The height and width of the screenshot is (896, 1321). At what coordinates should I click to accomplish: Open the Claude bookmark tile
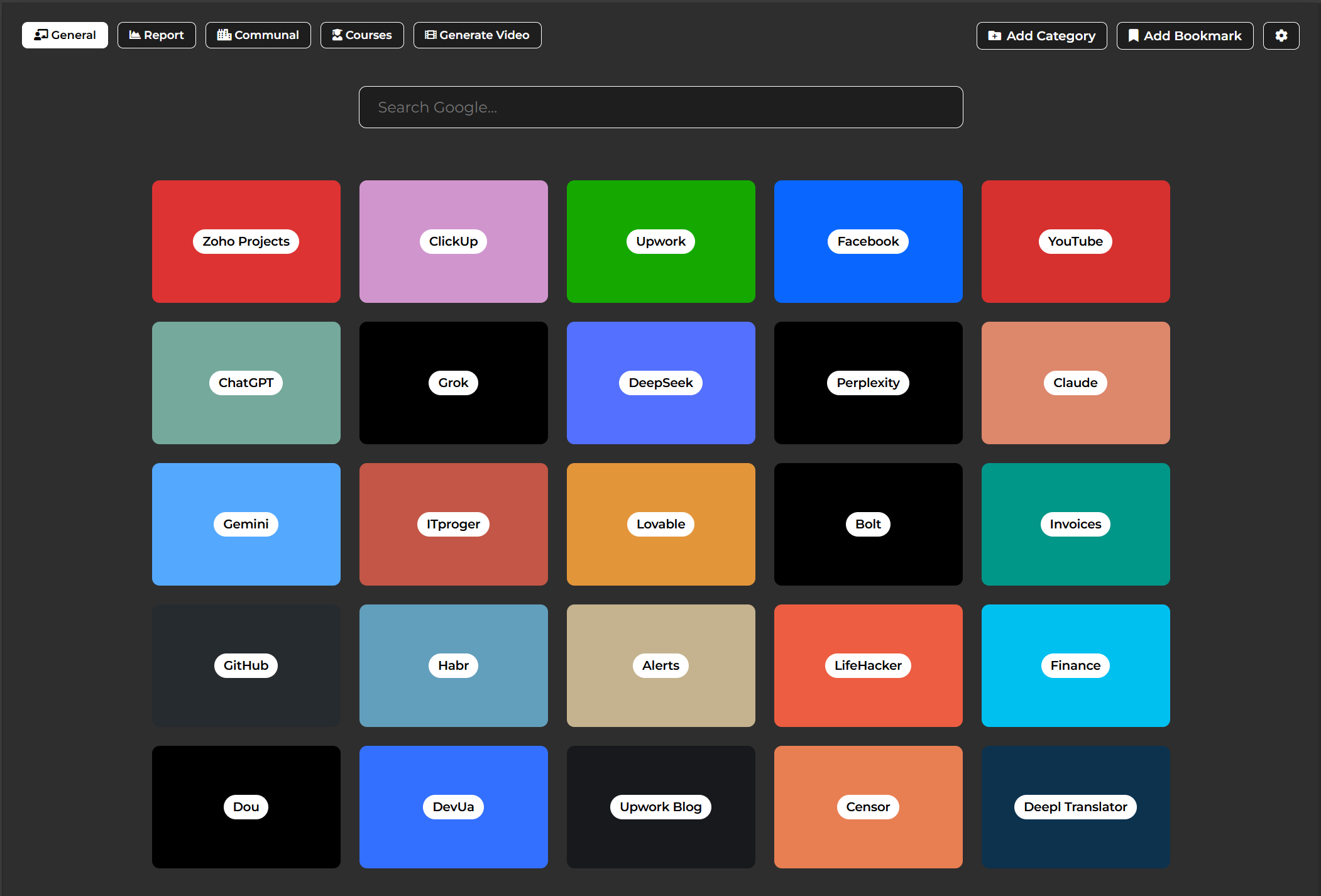1075,383
